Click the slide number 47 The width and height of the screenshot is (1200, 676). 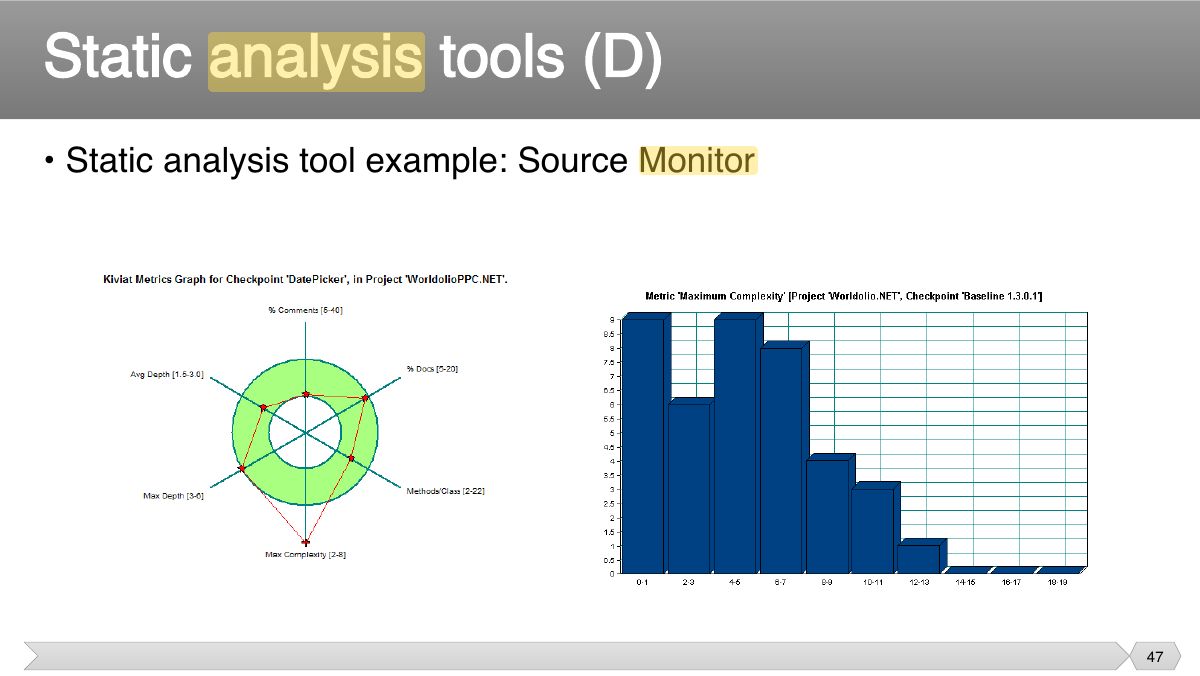tap(1155, 657)
